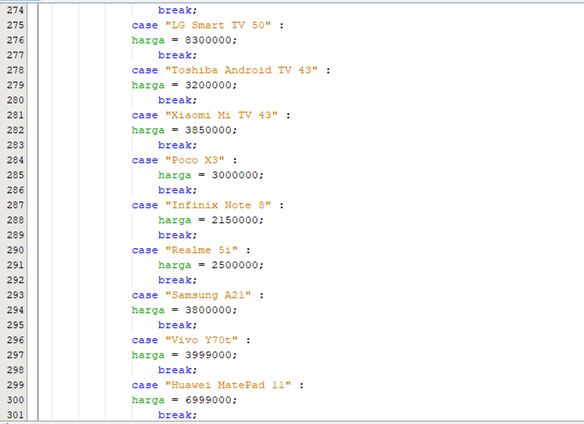Click the "Xiaomi Mi TV 43" string
The image size is (584, 424).
click(x=222, y=115)
